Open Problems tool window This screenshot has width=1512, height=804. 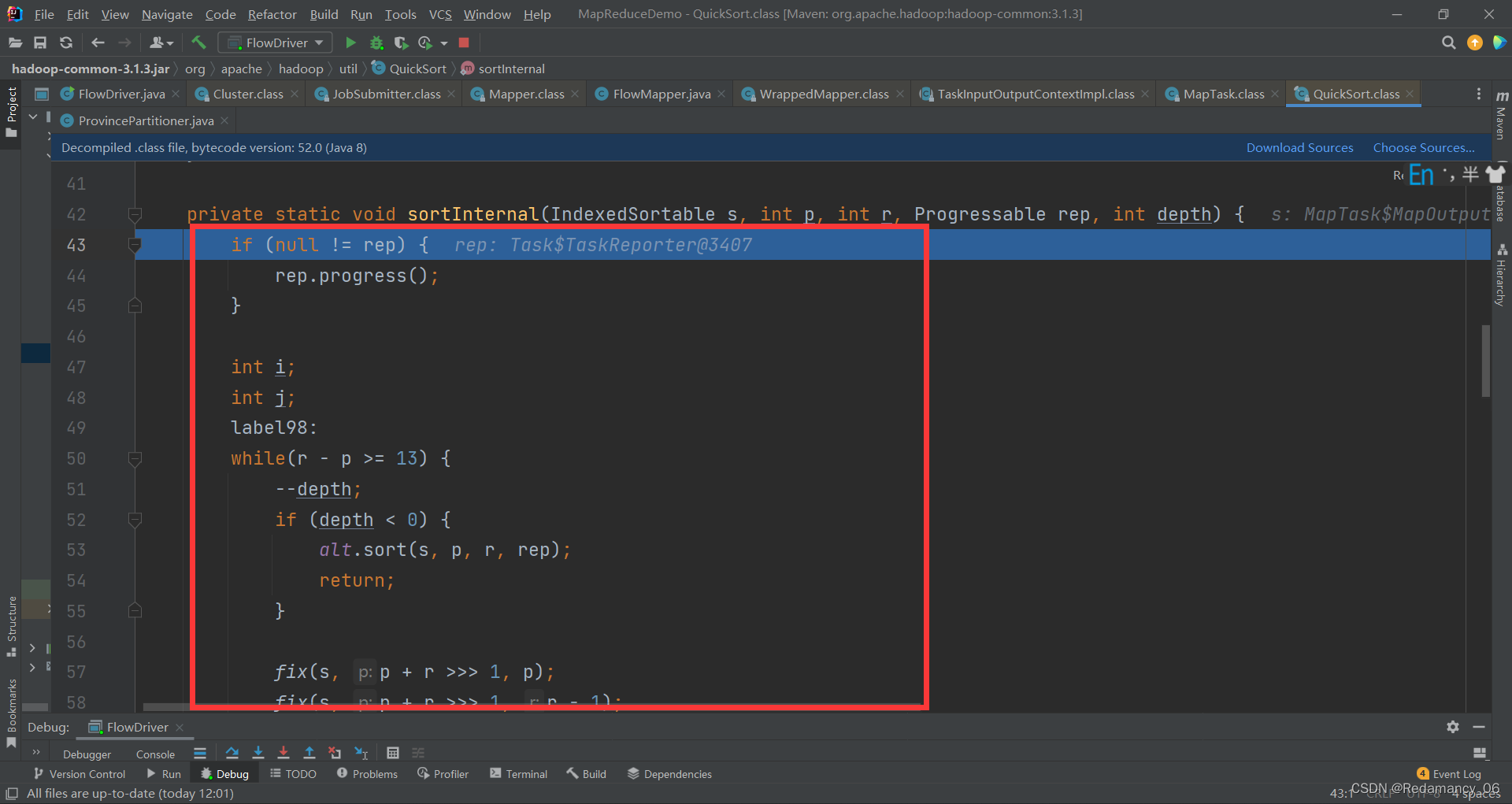point(367,774)
